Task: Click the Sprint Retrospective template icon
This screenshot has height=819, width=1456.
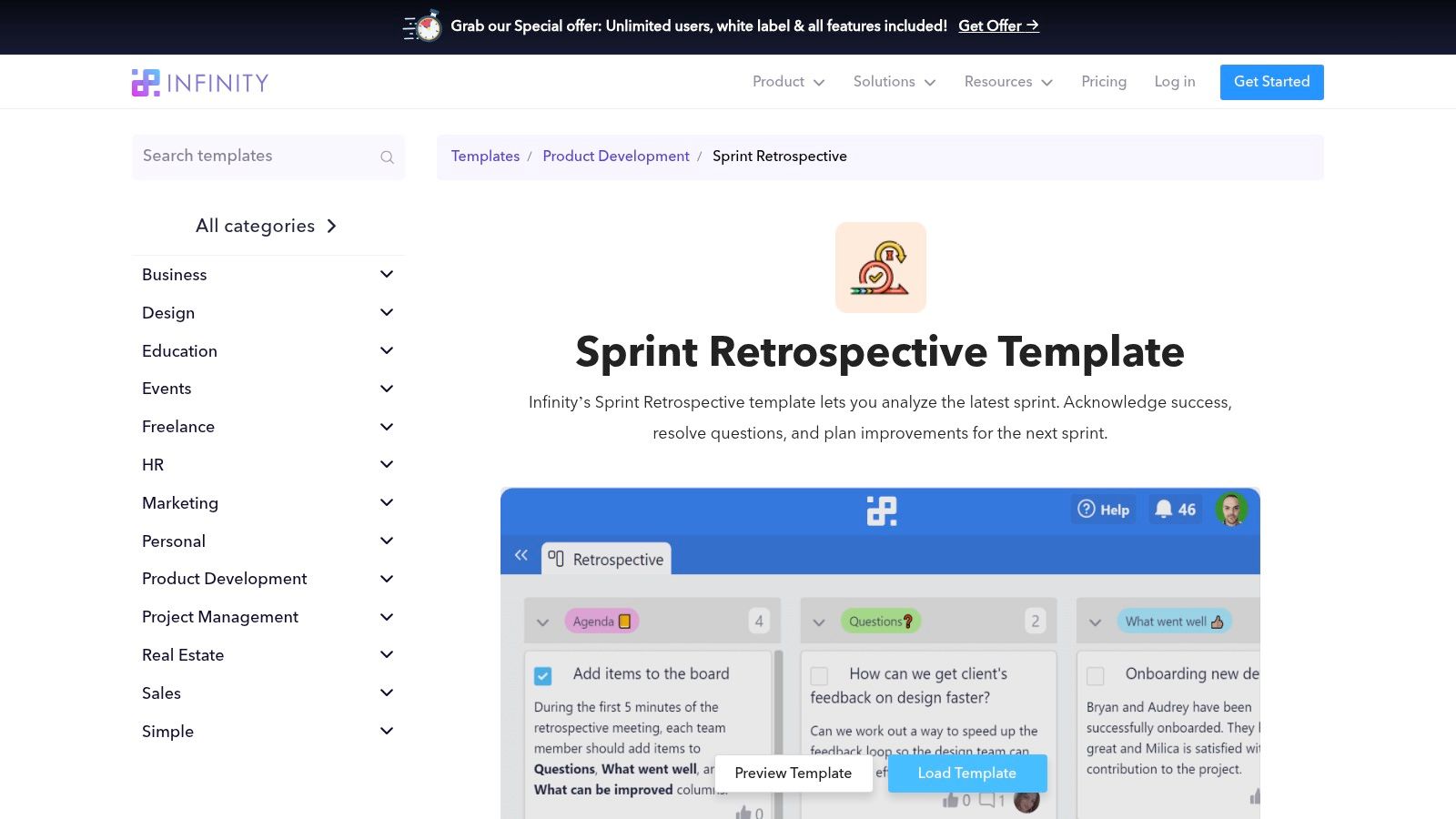Action: (880, 268)
